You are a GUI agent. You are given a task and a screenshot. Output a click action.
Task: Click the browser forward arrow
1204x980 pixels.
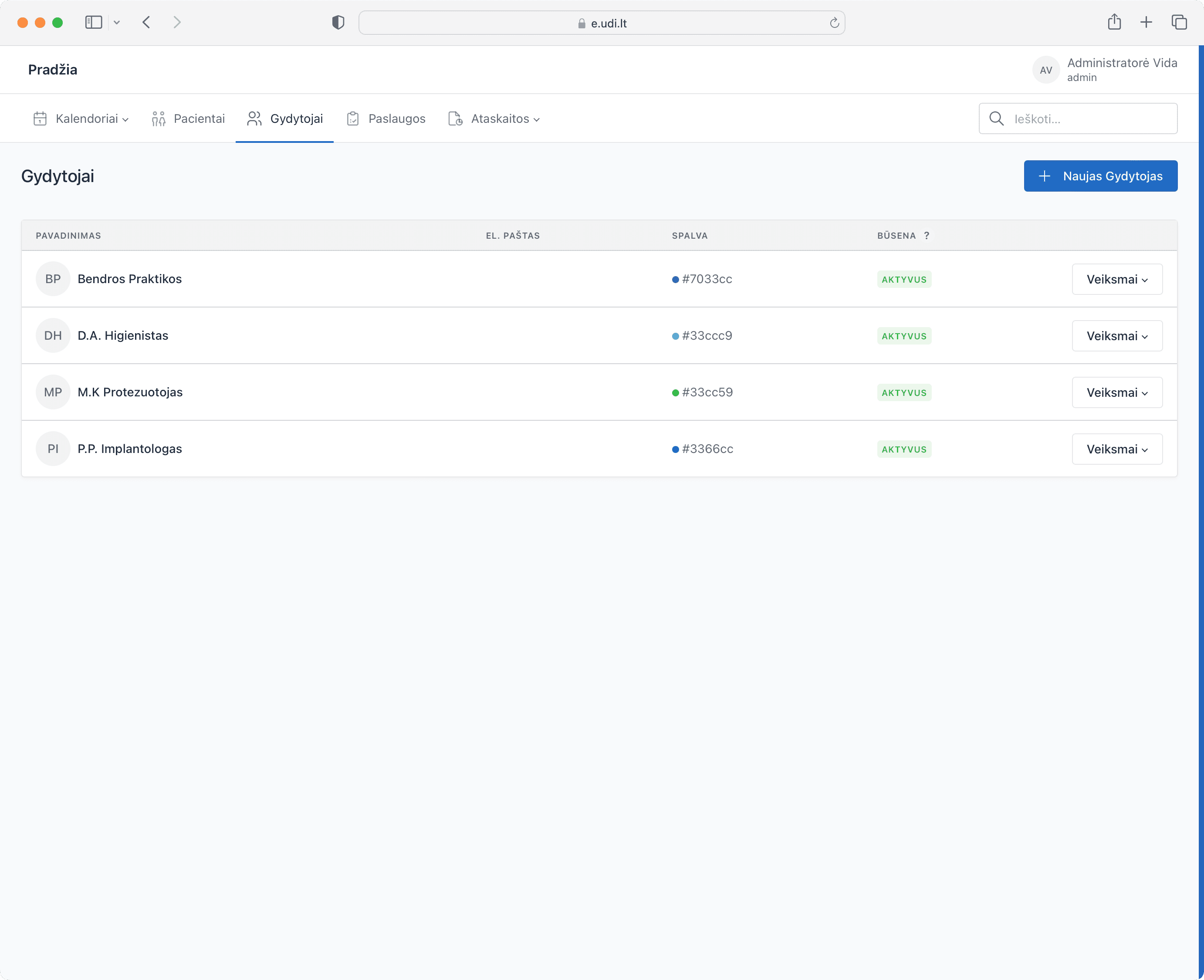pos(177,23)
